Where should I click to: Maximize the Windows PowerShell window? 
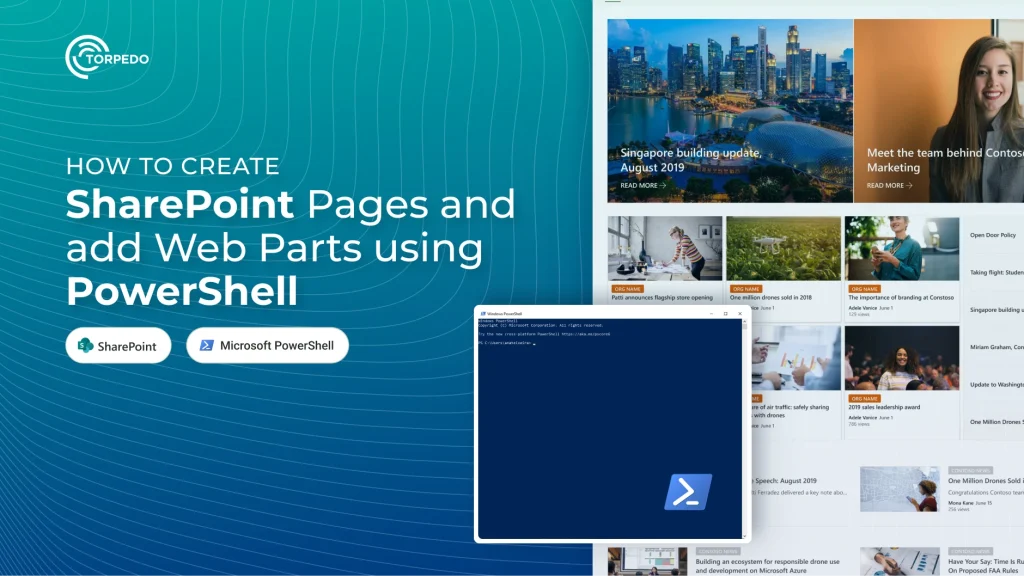point(726,313)
